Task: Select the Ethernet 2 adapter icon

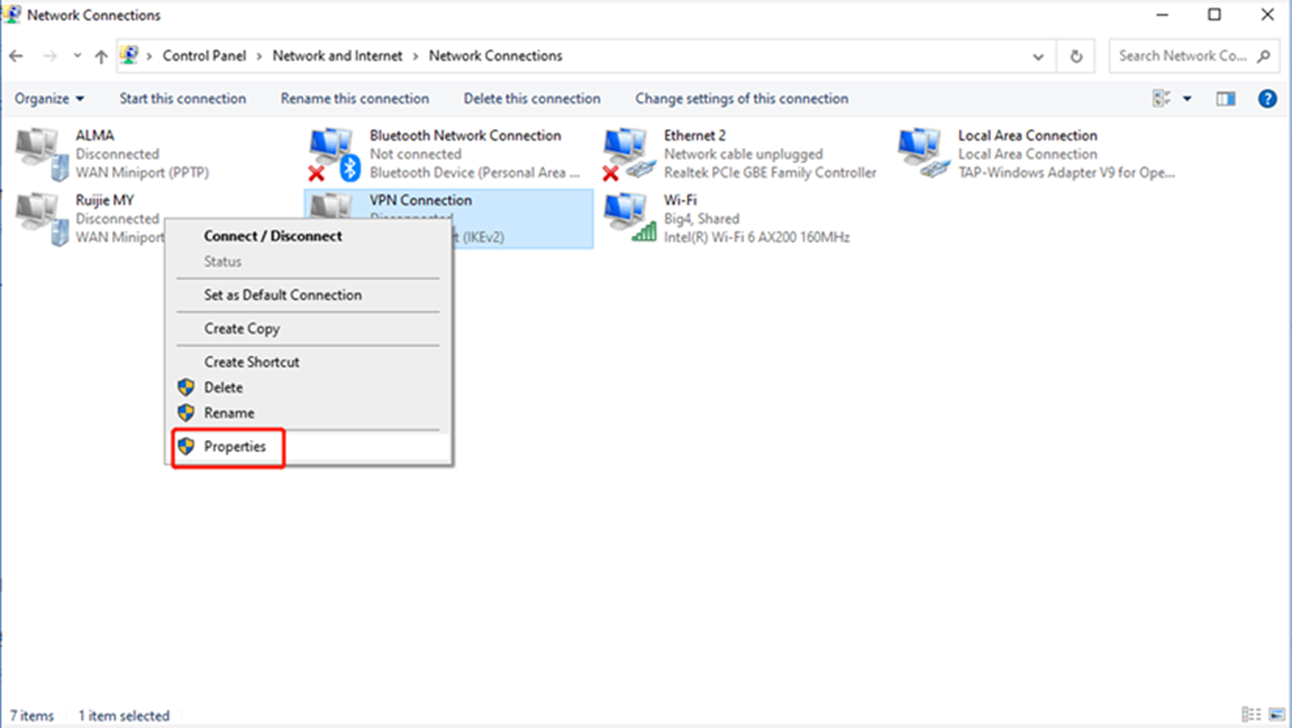Action: [x=628, y=154]
